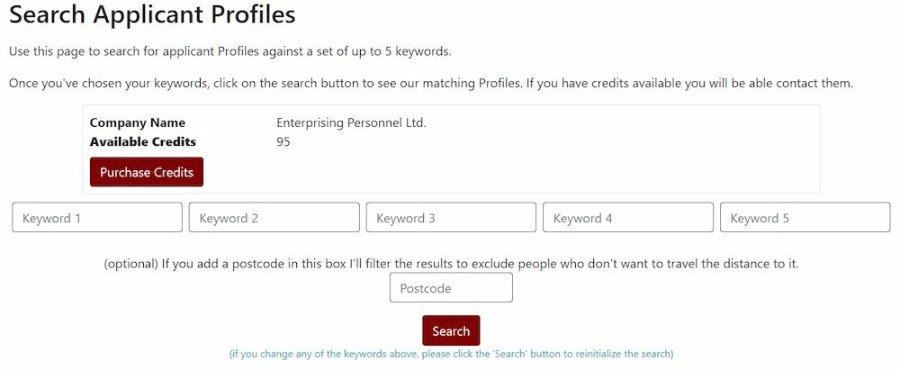Click the 'Use this page to search' sentence
Viewport: 900px width, 370px height.
click(230, 51)
